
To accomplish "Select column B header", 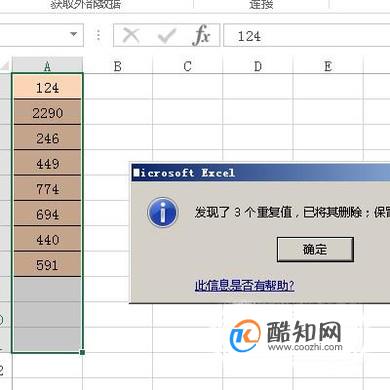I will click(x=117, y=66).
